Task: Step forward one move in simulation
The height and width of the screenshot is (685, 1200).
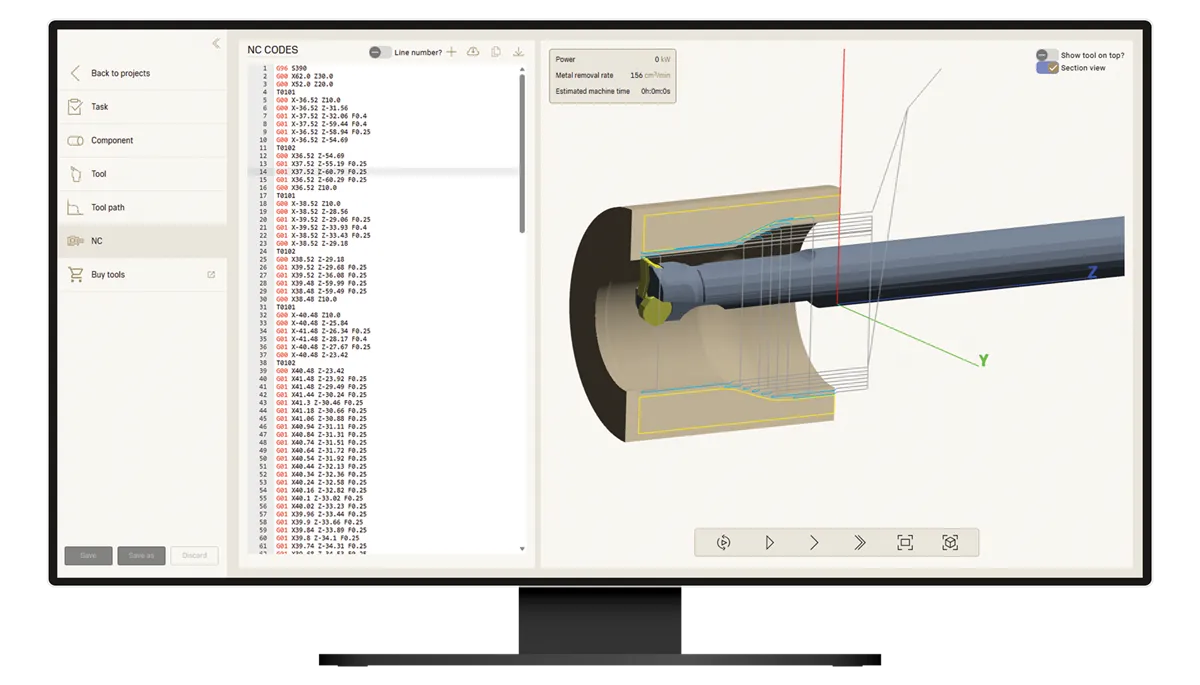Action: point(814,542)
